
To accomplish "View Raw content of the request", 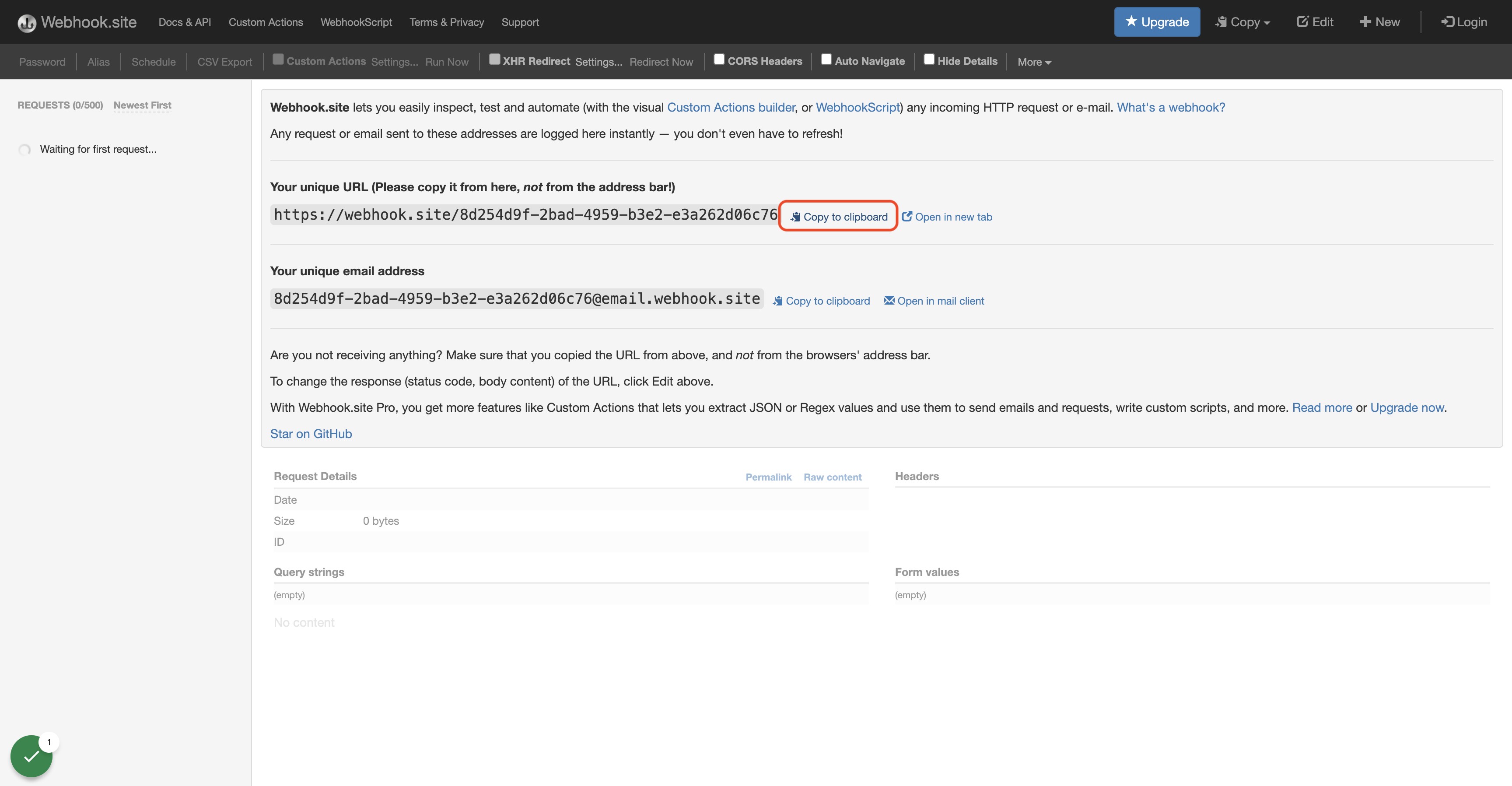I will click(x=832, y=477).
